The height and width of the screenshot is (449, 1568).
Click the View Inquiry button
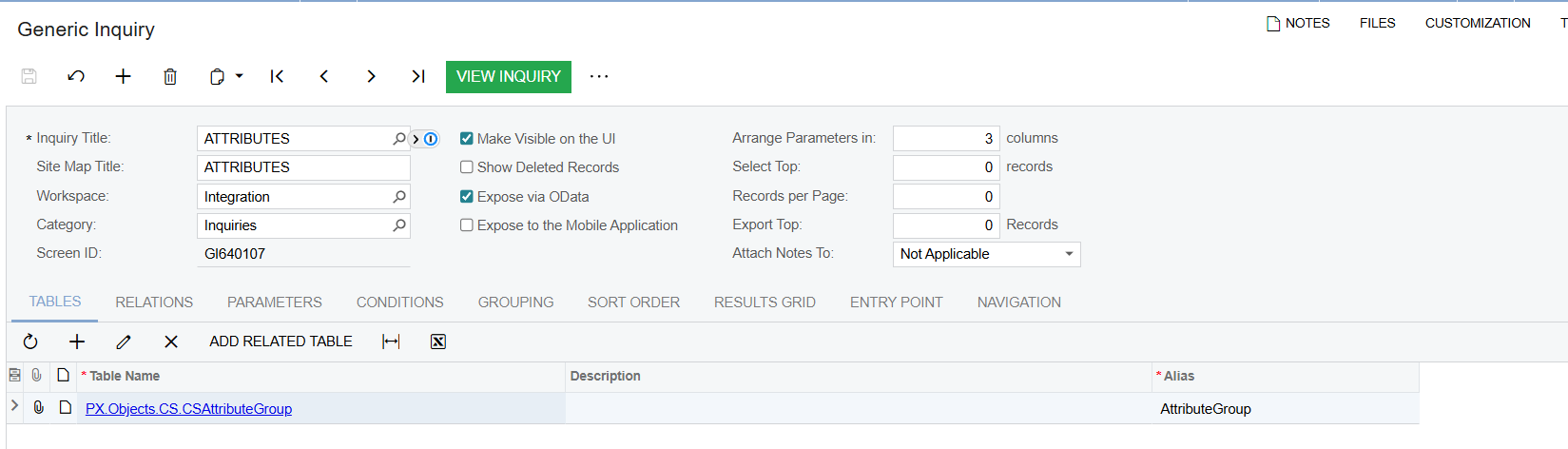[508, 76]
